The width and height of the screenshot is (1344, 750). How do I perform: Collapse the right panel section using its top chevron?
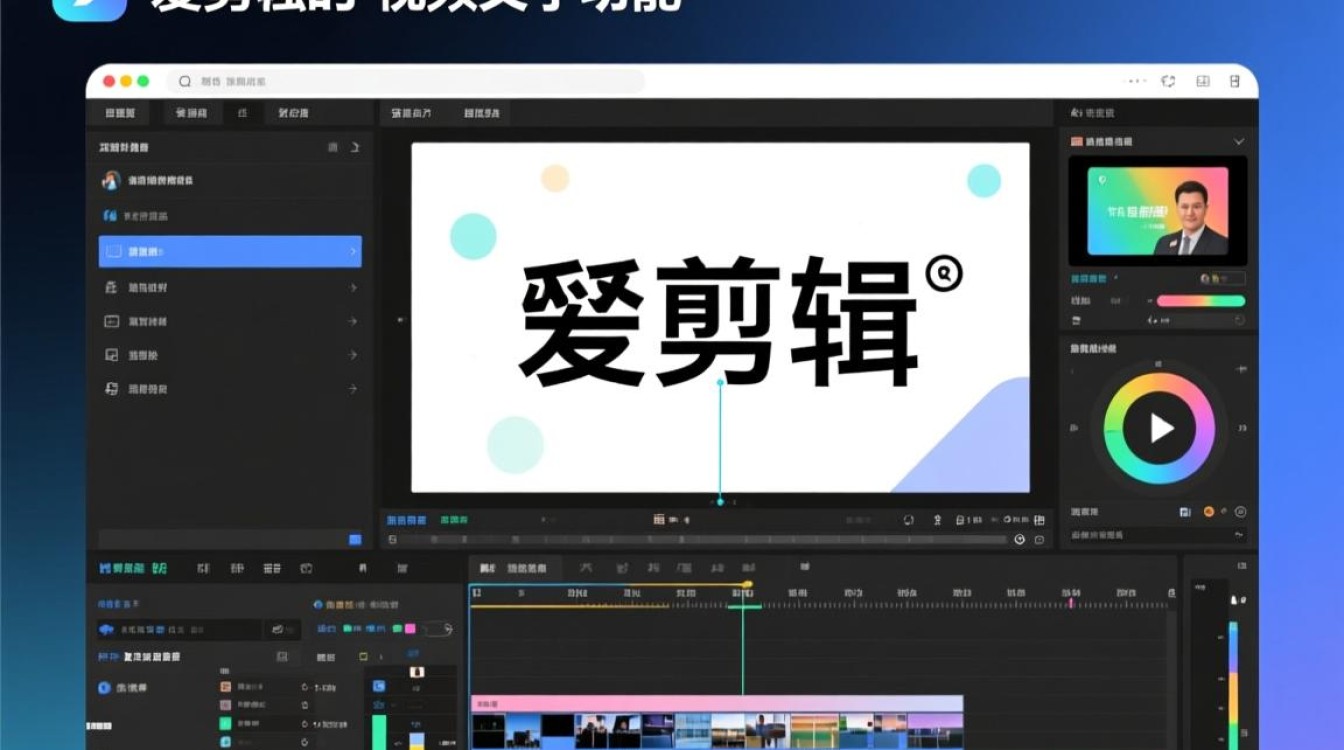click(x=1239, y=142)
